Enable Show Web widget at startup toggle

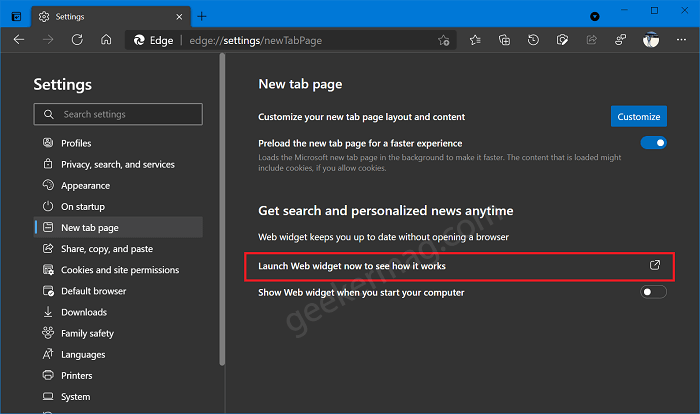coord(654,292)
